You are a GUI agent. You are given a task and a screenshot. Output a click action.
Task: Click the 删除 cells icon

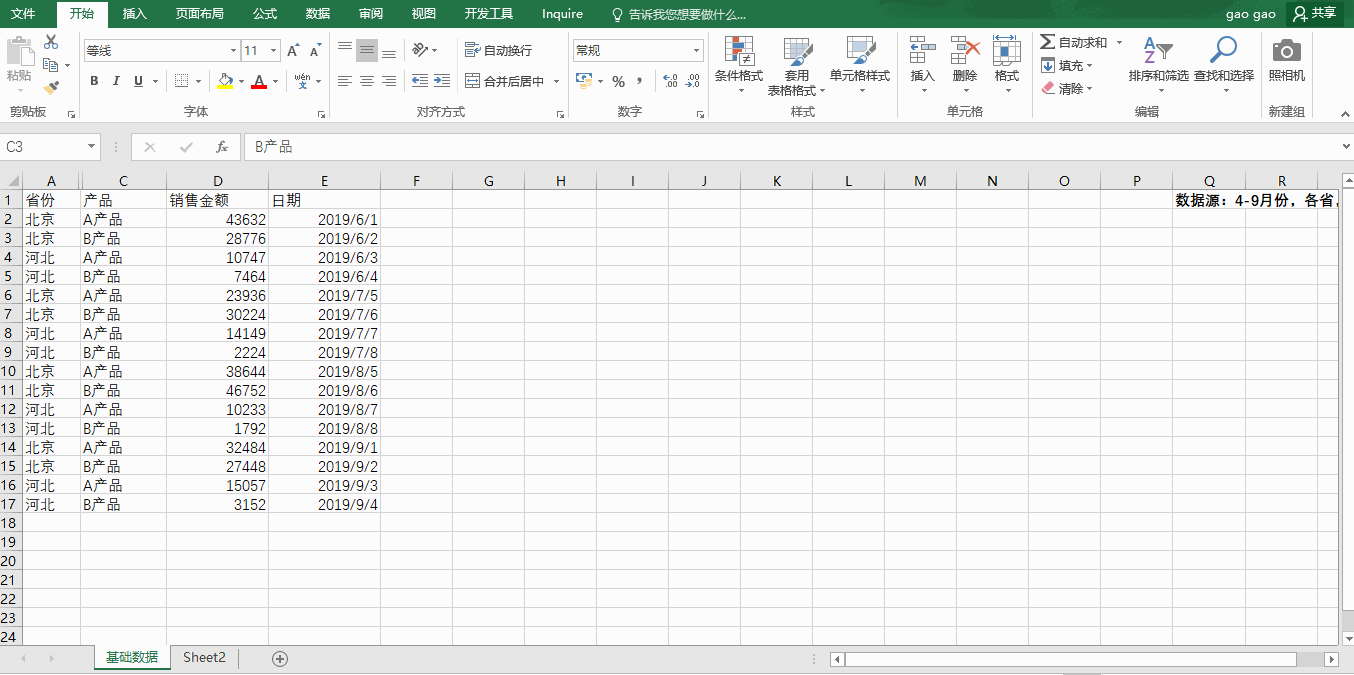[x=965, y=50]
